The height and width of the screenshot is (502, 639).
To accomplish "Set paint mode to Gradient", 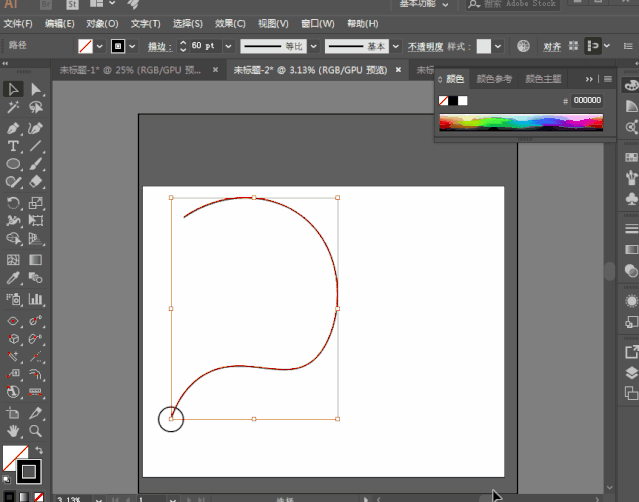I will [24, 497].
